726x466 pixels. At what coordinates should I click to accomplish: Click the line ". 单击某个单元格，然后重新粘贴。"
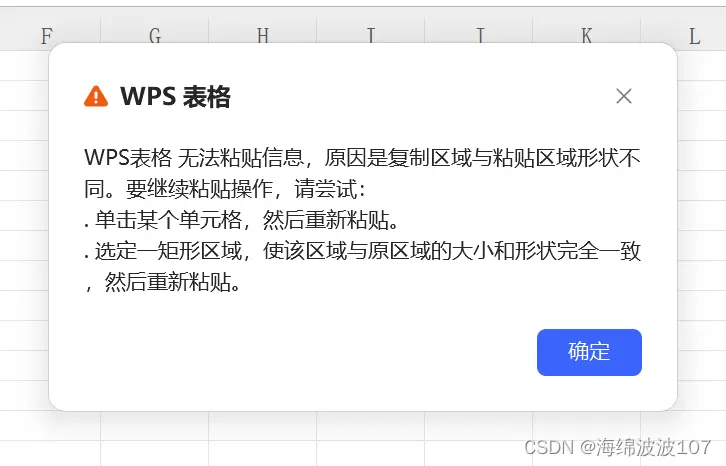(x=241, y=220)
